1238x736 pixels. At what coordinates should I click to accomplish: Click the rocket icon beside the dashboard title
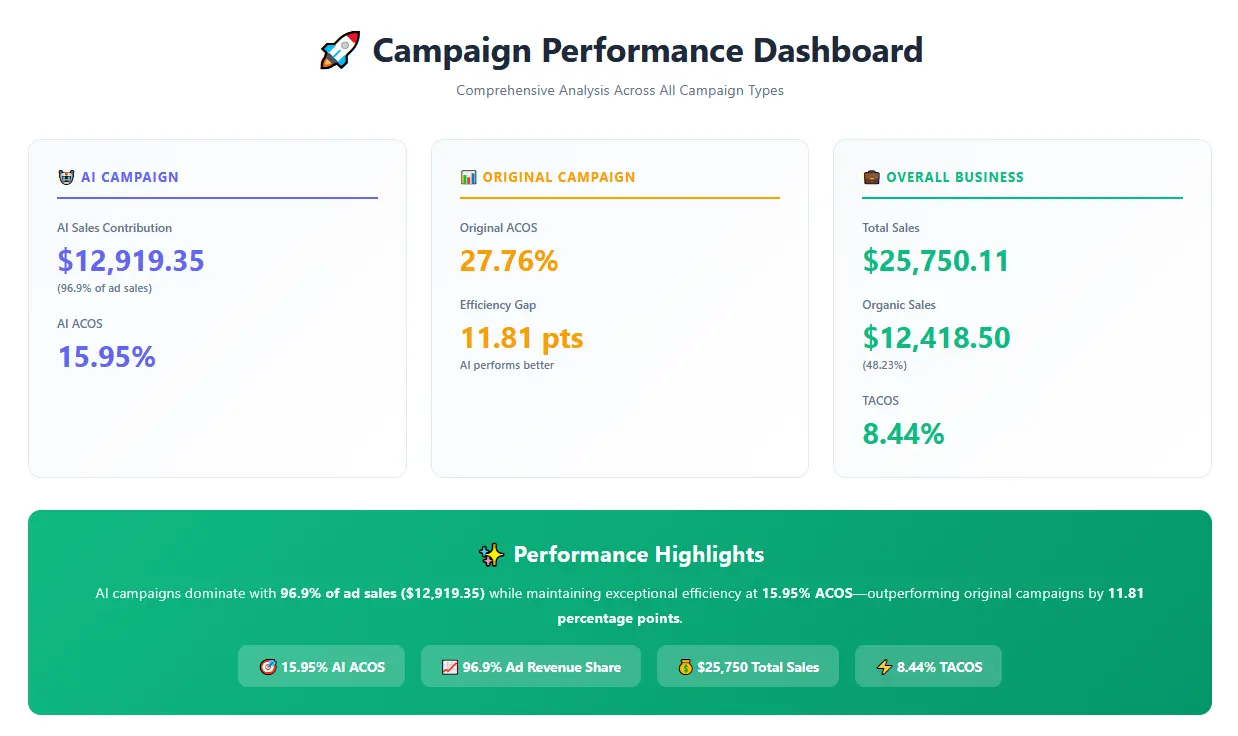[340, 50]
